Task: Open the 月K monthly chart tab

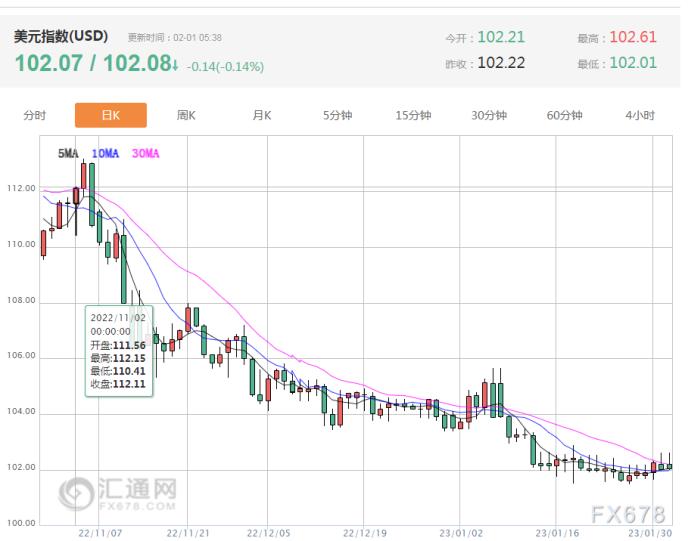Action: pyautogui.click(x=262, y=115)
